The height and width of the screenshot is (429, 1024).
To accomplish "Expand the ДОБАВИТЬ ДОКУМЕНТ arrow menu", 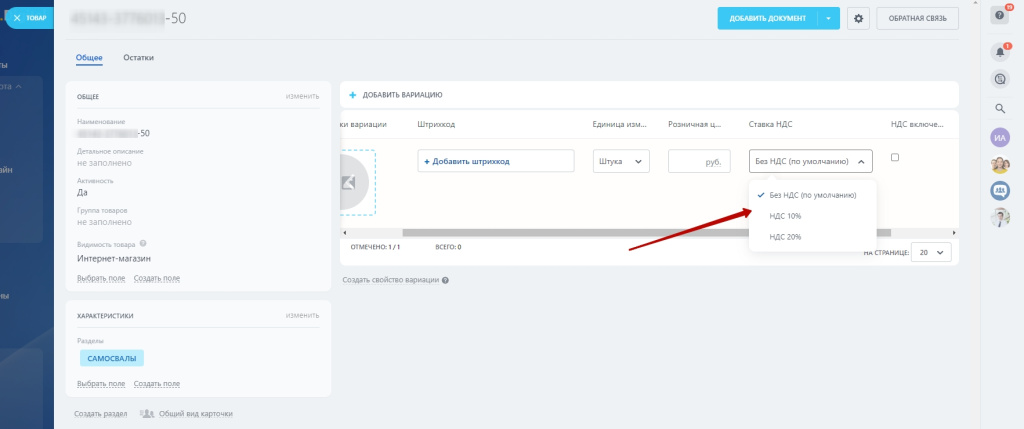I will click(828, 18).
